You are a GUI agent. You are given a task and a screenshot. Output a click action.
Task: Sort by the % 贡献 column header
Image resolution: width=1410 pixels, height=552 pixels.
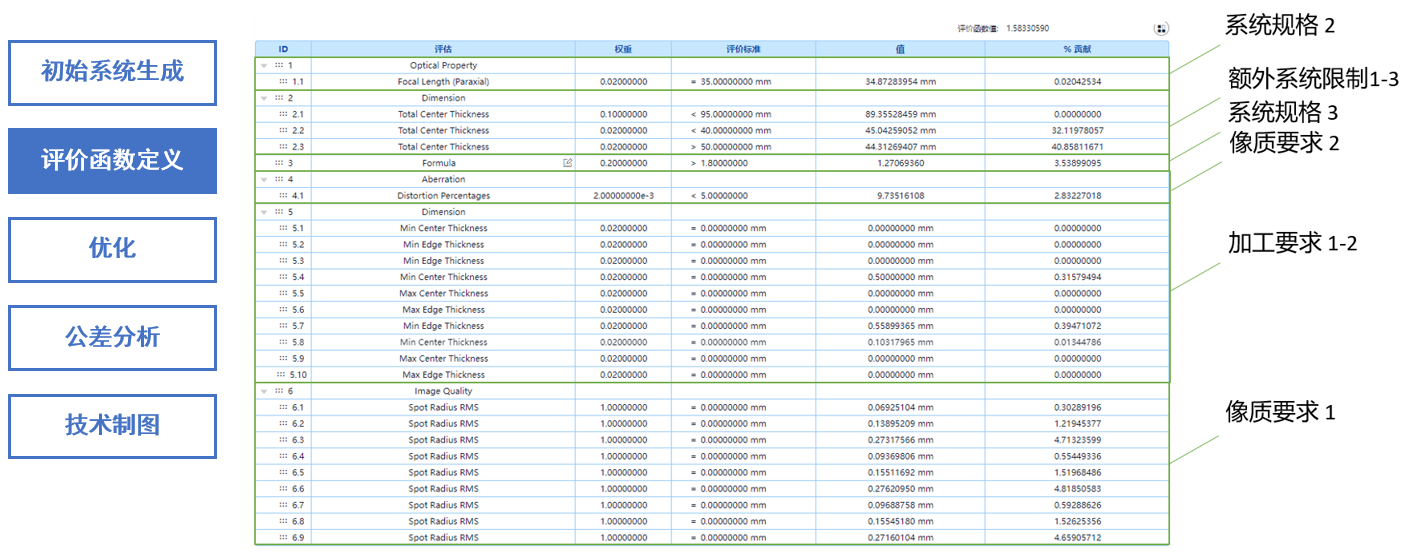click(x=1076, y=48)
